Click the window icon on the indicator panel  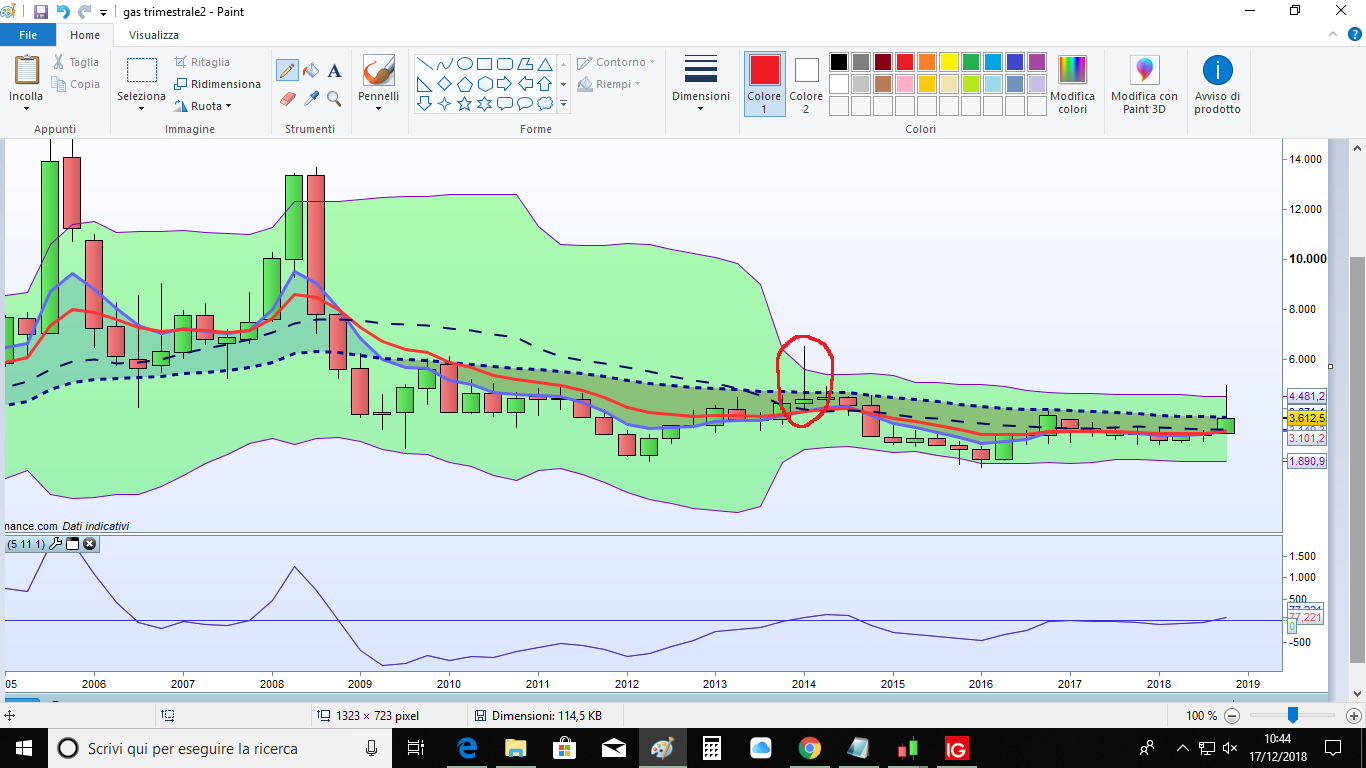click(x=73, y=544)
